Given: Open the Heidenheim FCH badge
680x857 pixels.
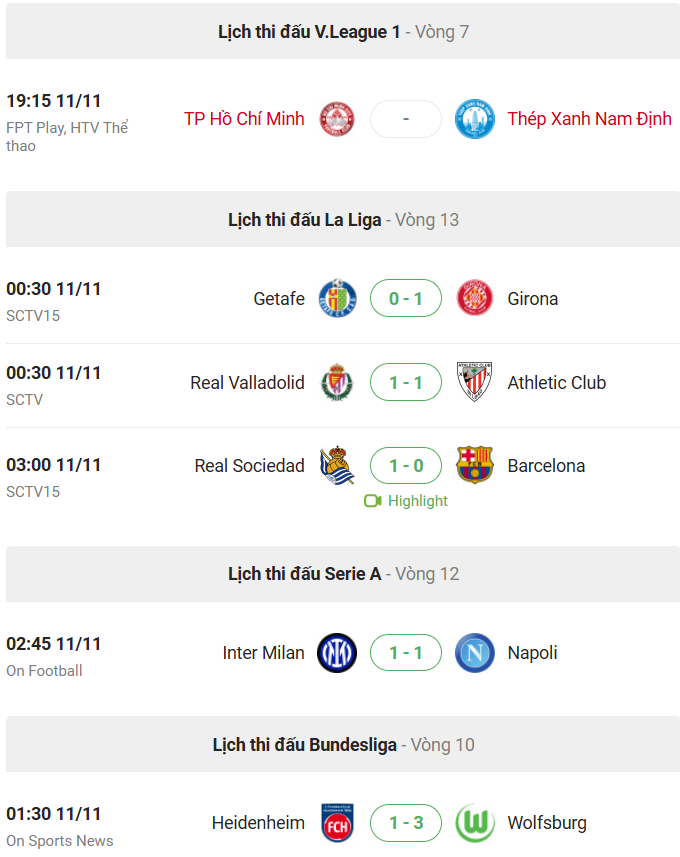Looking at the screenshot, I should point(337,823).
